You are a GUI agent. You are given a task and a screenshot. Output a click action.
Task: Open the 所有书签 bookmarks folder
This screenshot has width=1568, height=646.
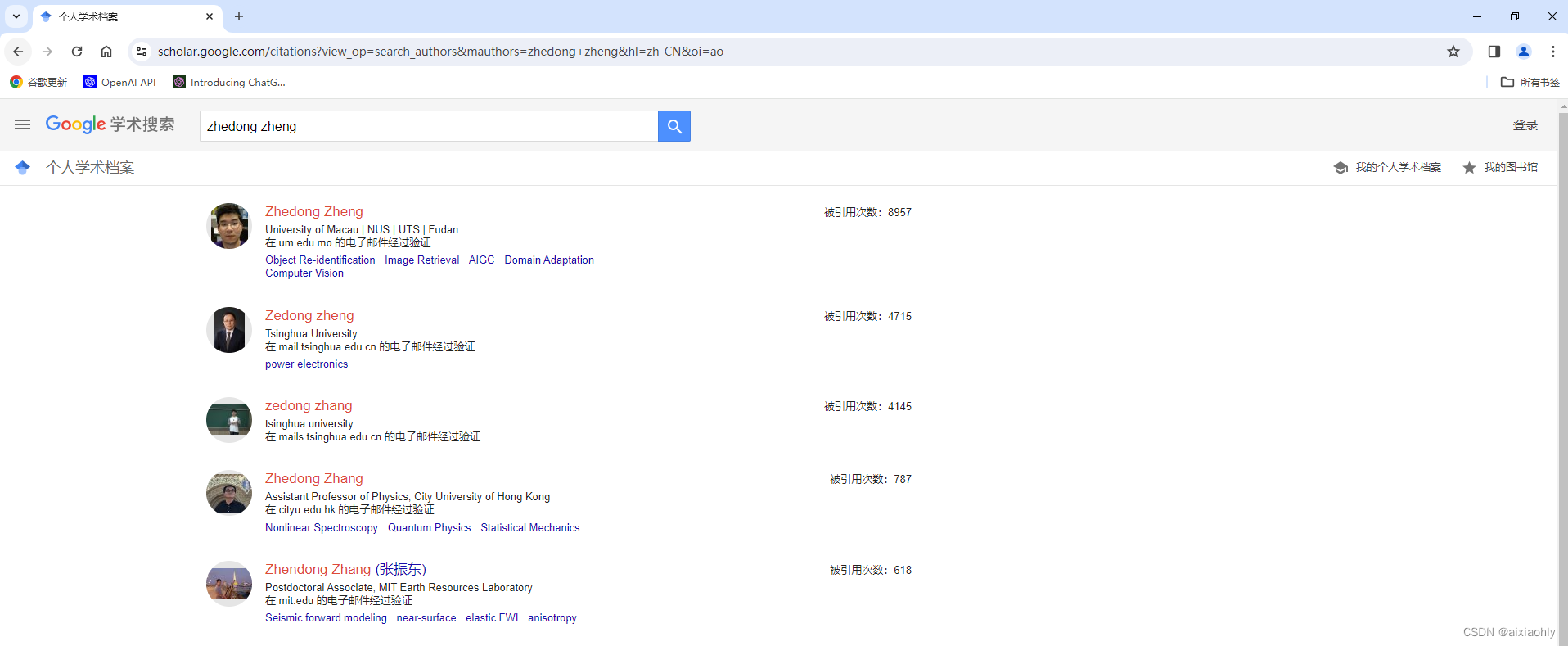coord(1530,82)
